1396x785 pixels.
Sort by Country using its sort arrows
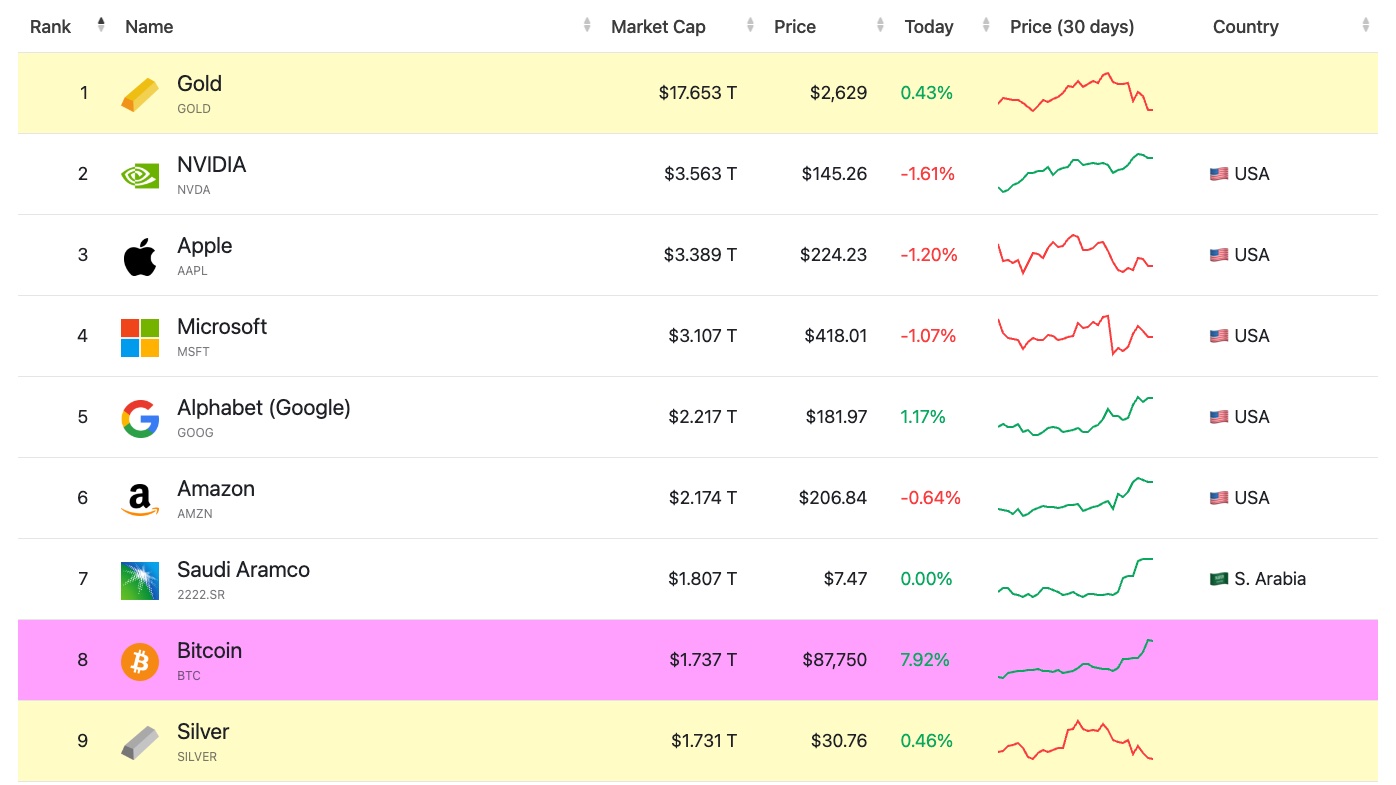pos(1365,26)
